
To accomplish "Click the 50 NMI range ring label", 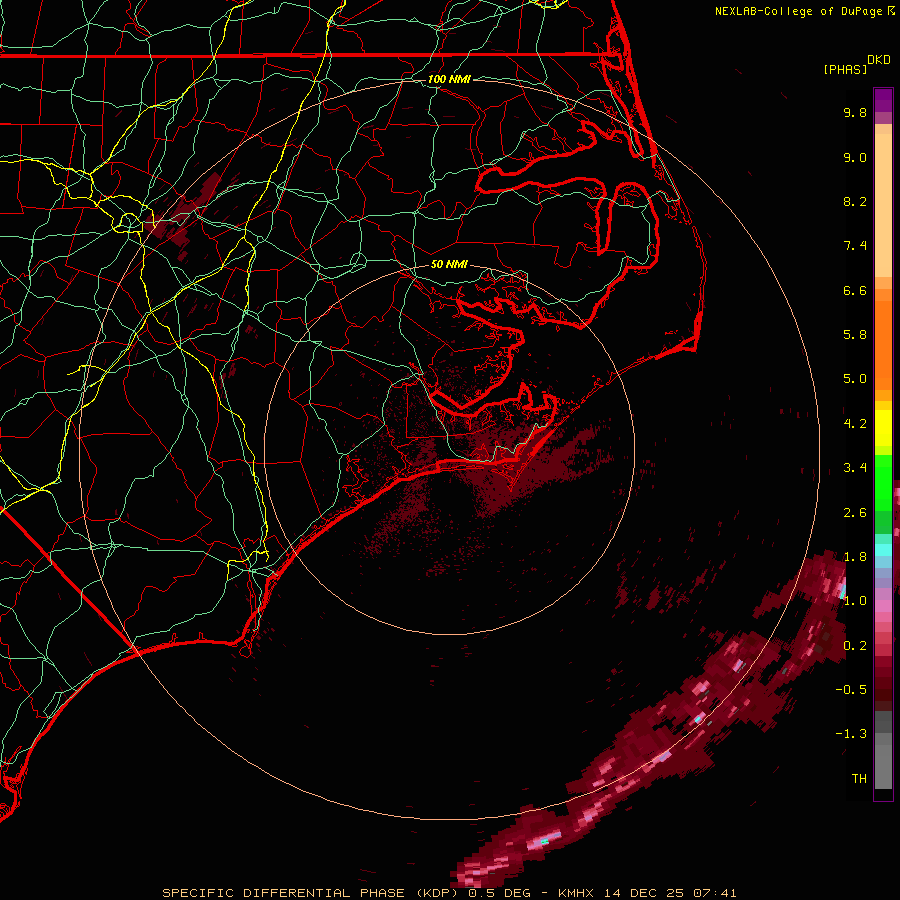I will point(449,264).
